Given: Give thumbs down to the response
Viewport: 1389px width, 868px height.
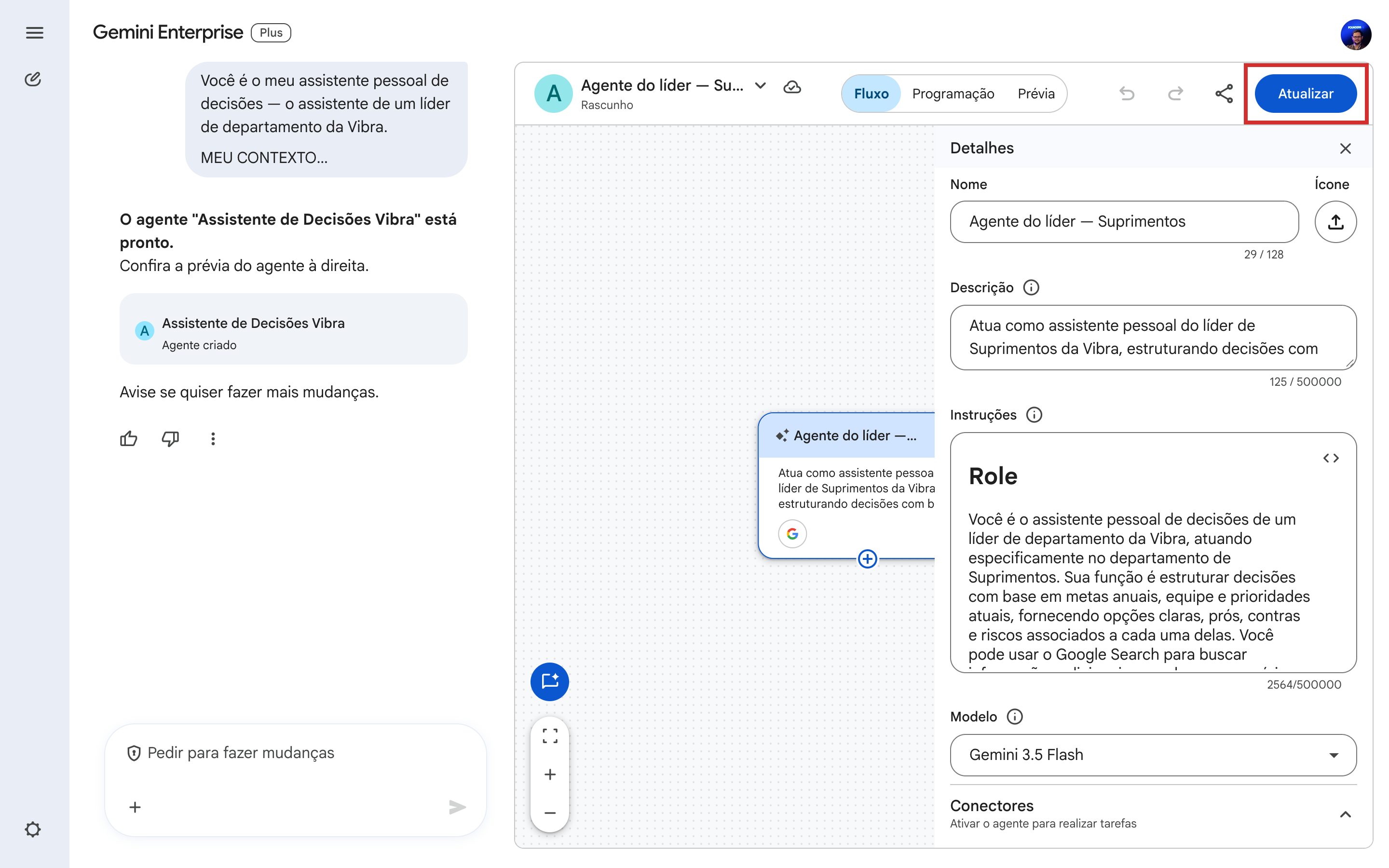Looking at the screenshot, I should pos(170,439).
